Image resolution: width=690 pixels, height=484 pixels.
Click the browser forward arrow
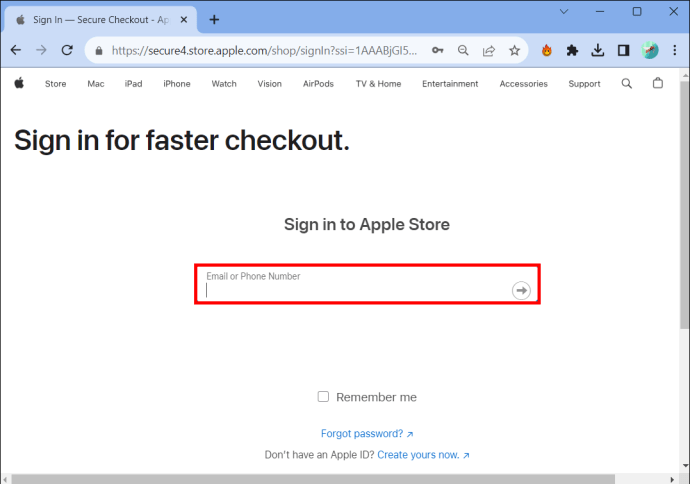[41, 50]
